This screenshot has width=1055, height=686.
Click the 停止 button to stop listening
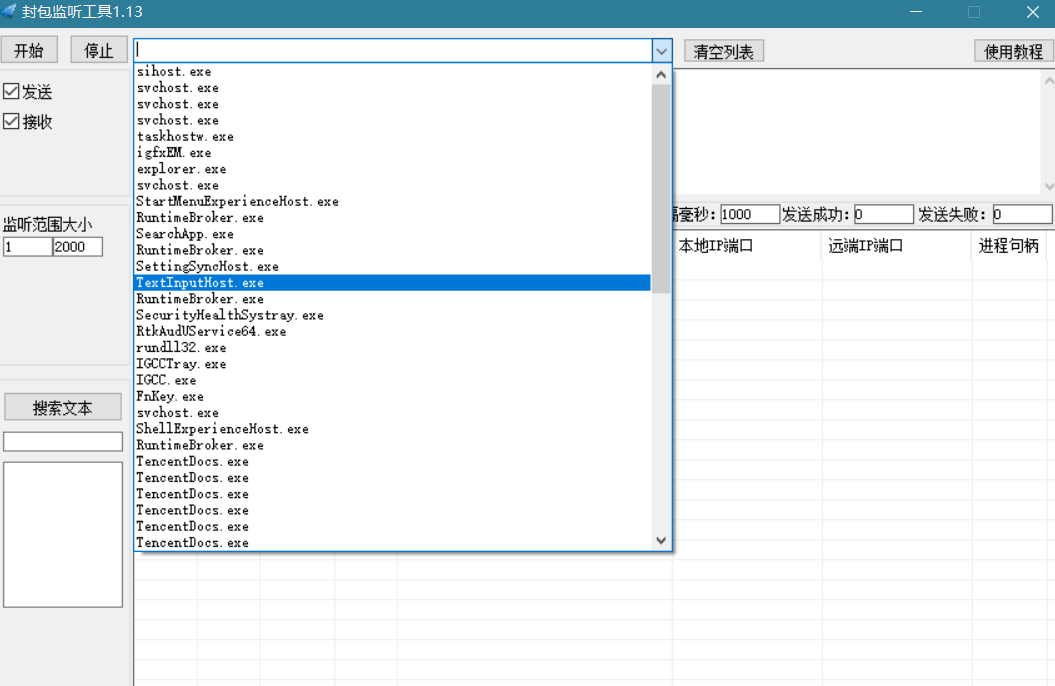(x=98, y=49)
